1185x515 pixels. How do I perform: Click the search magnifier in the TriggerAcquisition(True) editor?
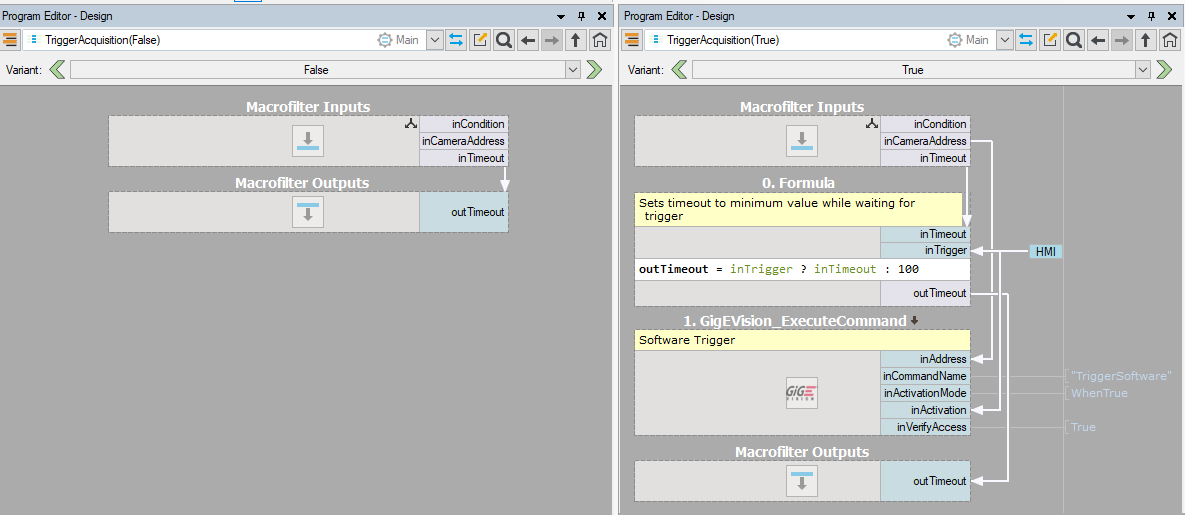[1074, 40]
